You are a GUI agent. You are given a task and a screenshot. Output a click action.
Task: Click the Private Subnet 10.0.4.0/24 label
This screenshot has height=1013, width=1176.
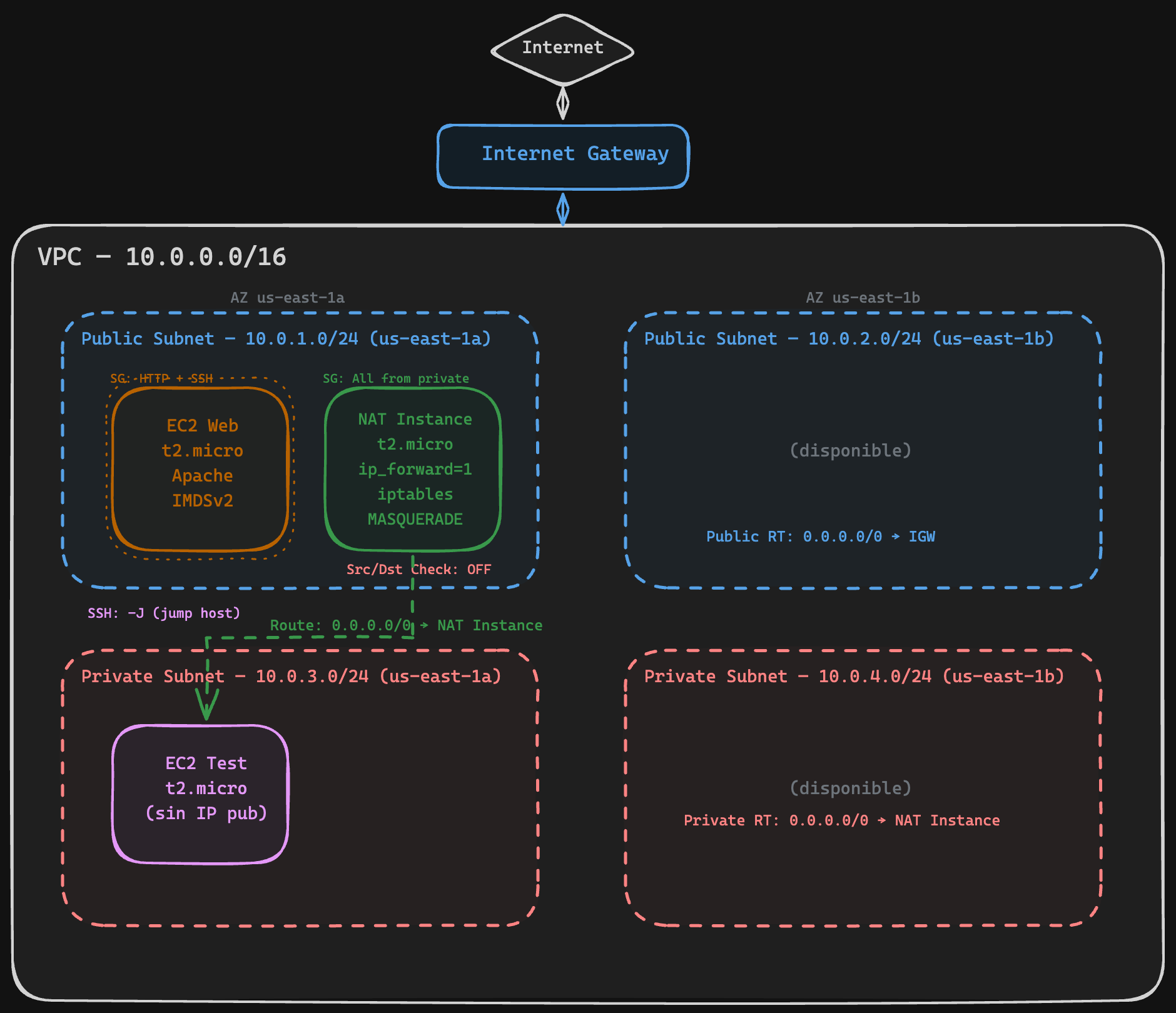pos(854,677)
